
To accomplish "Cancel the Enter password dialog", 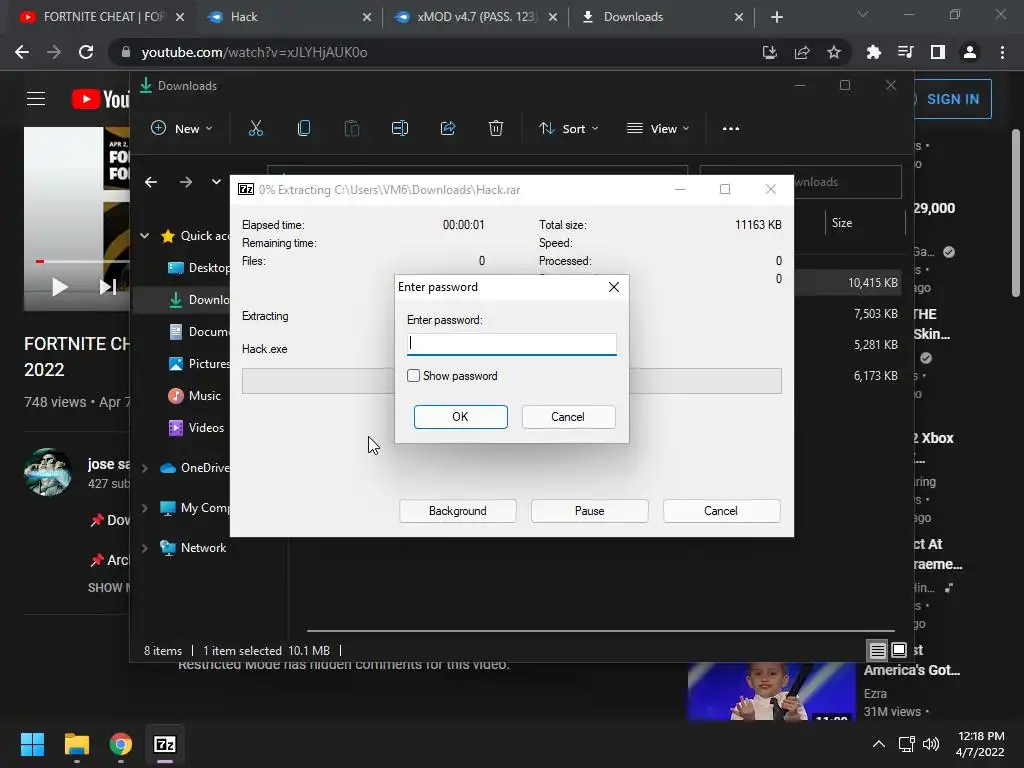I will pyautogui.click(x=568, y=417).
